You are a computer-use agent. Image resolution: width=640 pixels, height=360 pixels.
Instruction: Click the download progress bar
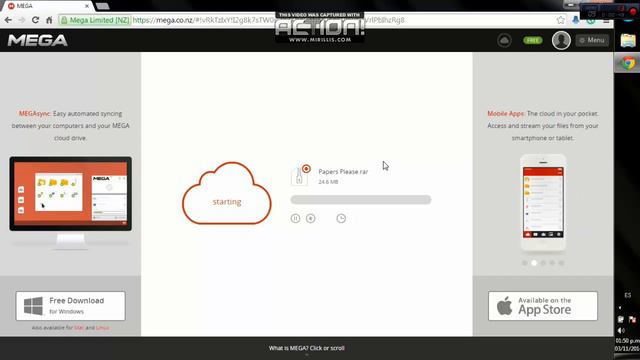(x=361, y=200)
